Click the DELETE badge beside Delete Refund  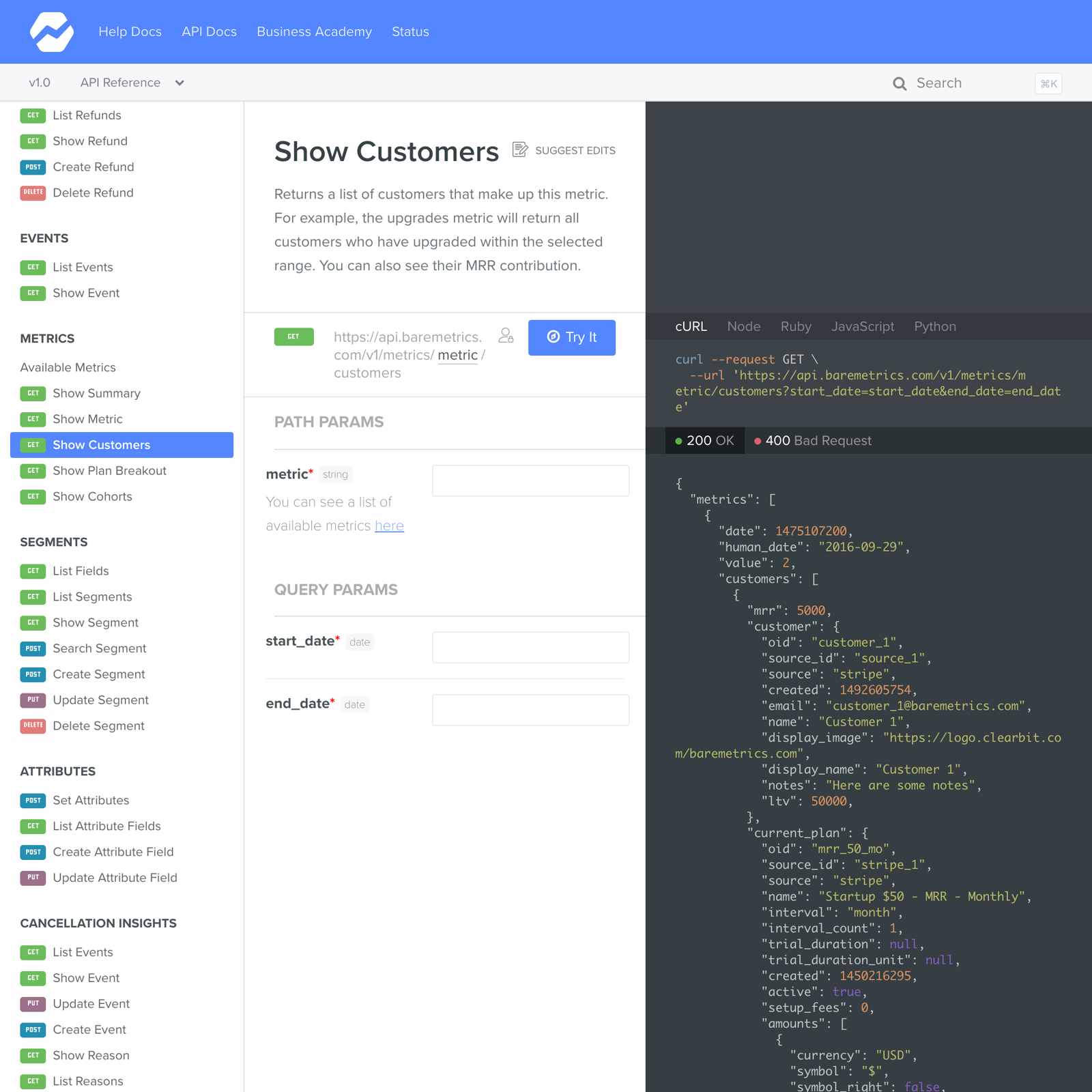(x=33, y=192)
